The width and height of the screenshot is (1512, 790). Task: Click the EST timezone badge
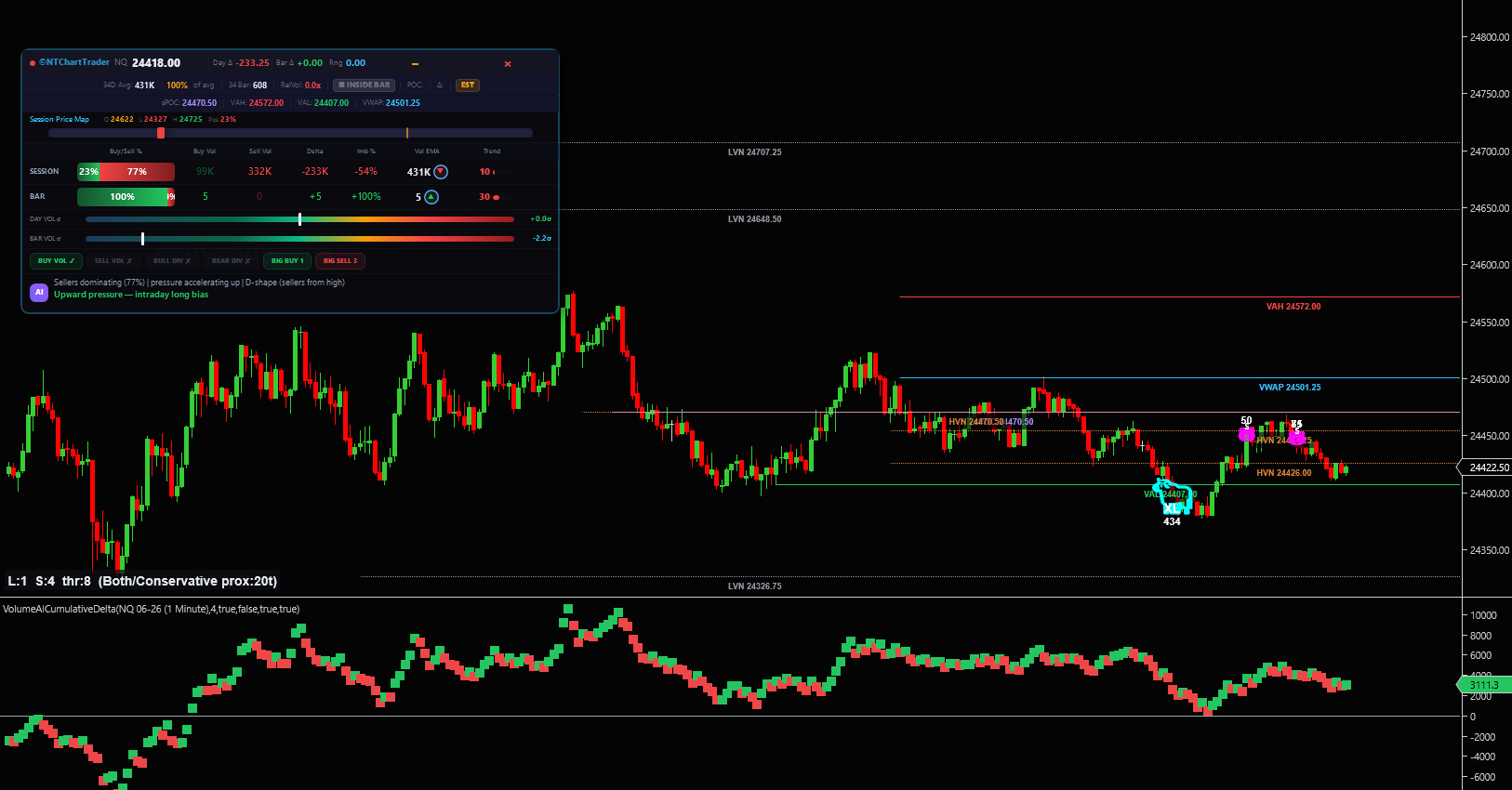[x=468, y=85]
